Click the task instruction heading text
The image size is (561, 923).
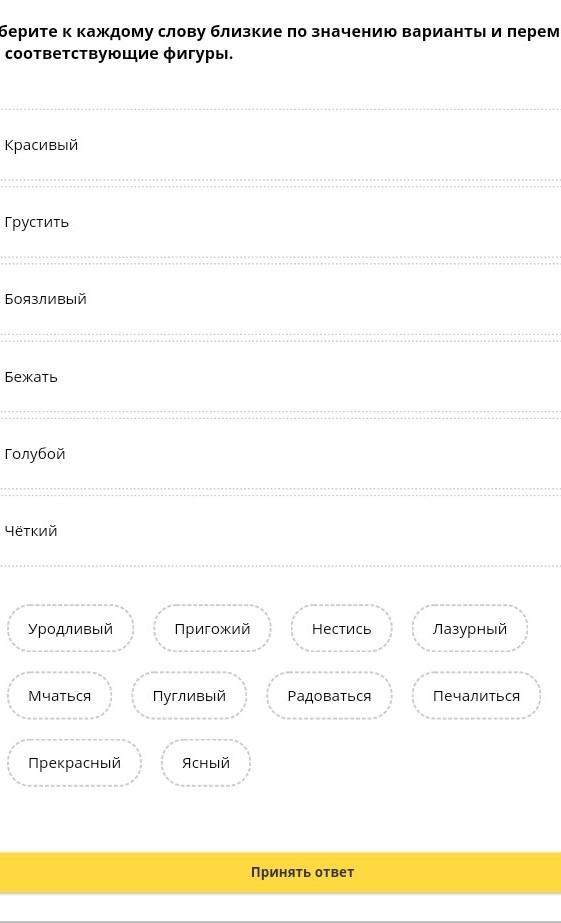pos(280,42)
